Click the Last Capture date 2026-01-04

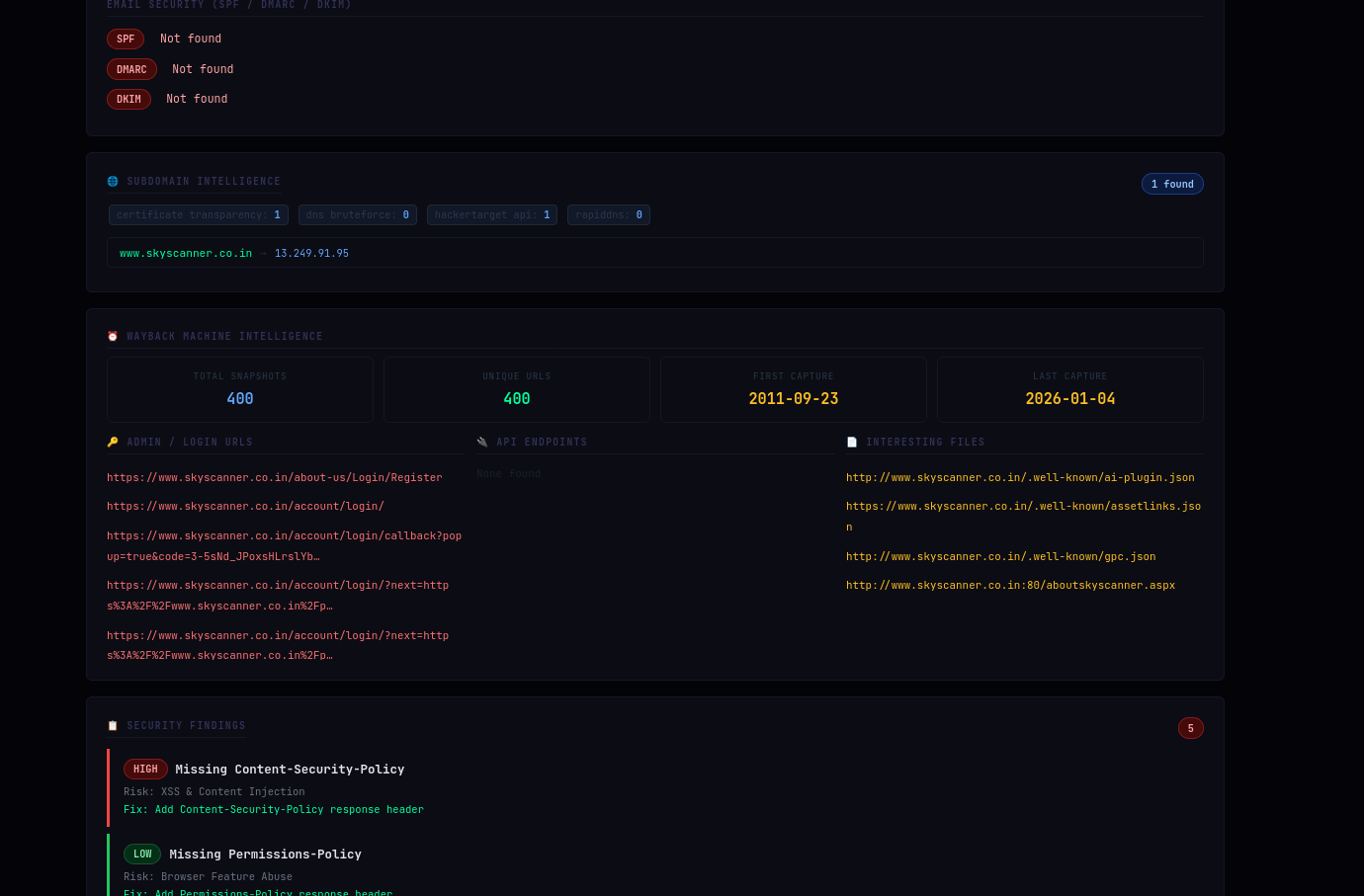coord(1070,399)
